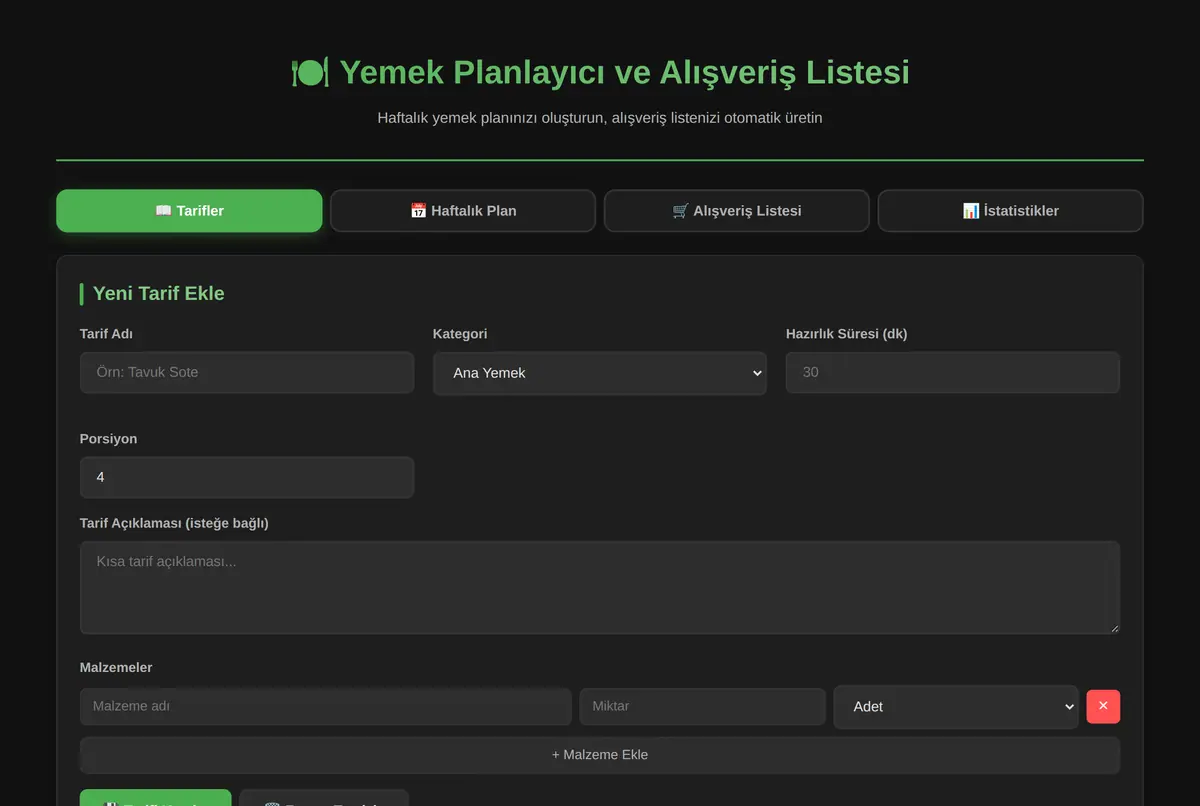Open the Adet unit dropdown
1200x806 pixels.
(956, 707)
